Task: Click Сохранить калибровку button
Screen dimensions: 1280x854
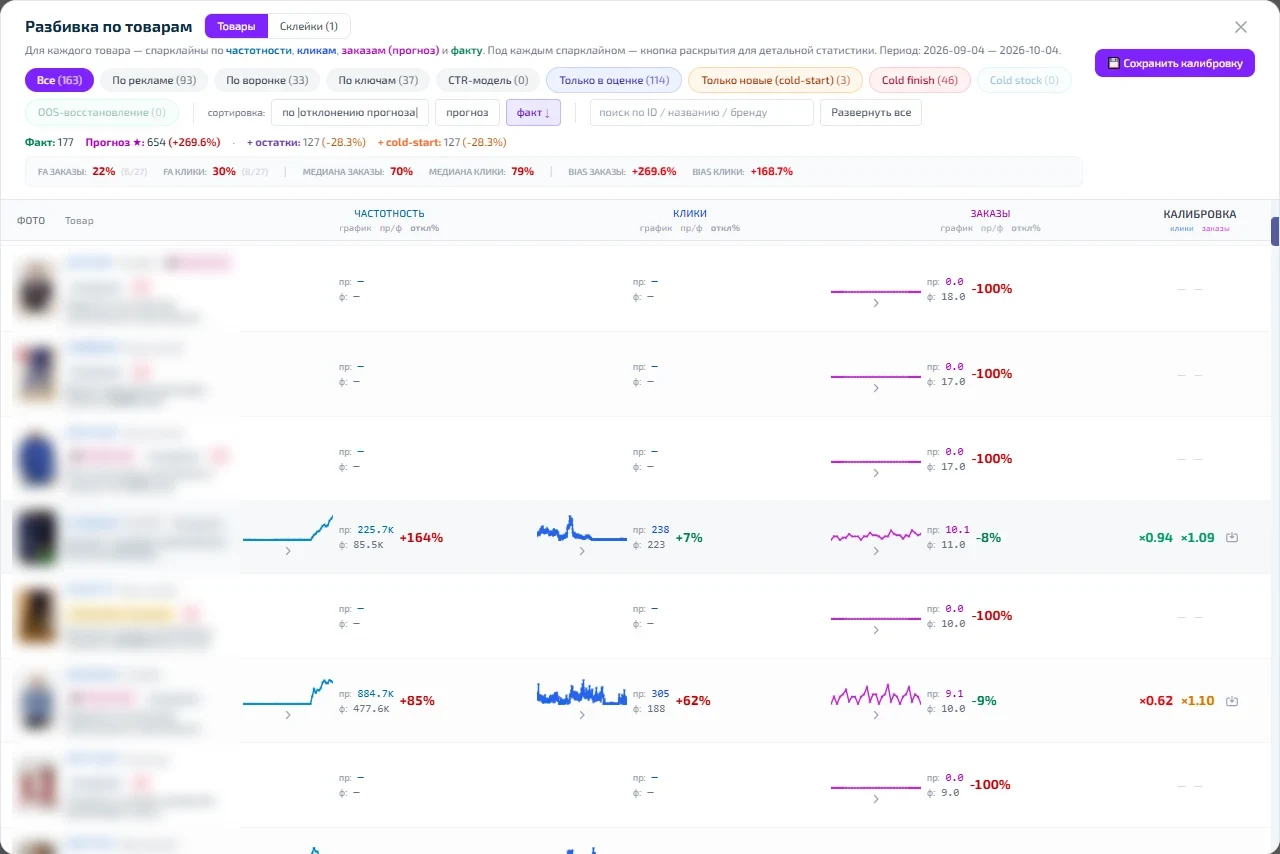Action: coord(1174,63)
